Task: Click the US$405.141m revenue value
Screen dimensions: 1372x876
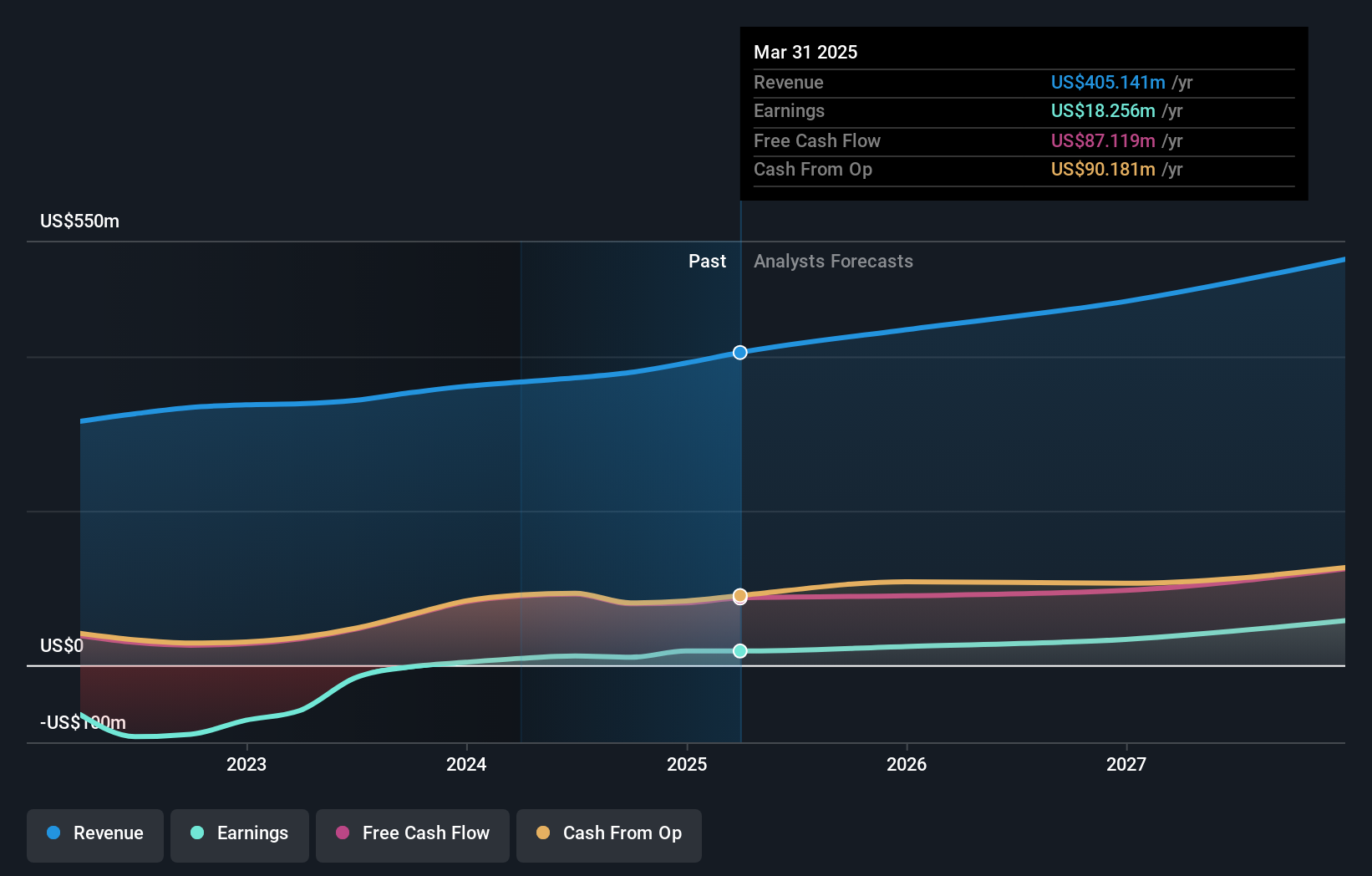Action: [x=1108, y=83]
